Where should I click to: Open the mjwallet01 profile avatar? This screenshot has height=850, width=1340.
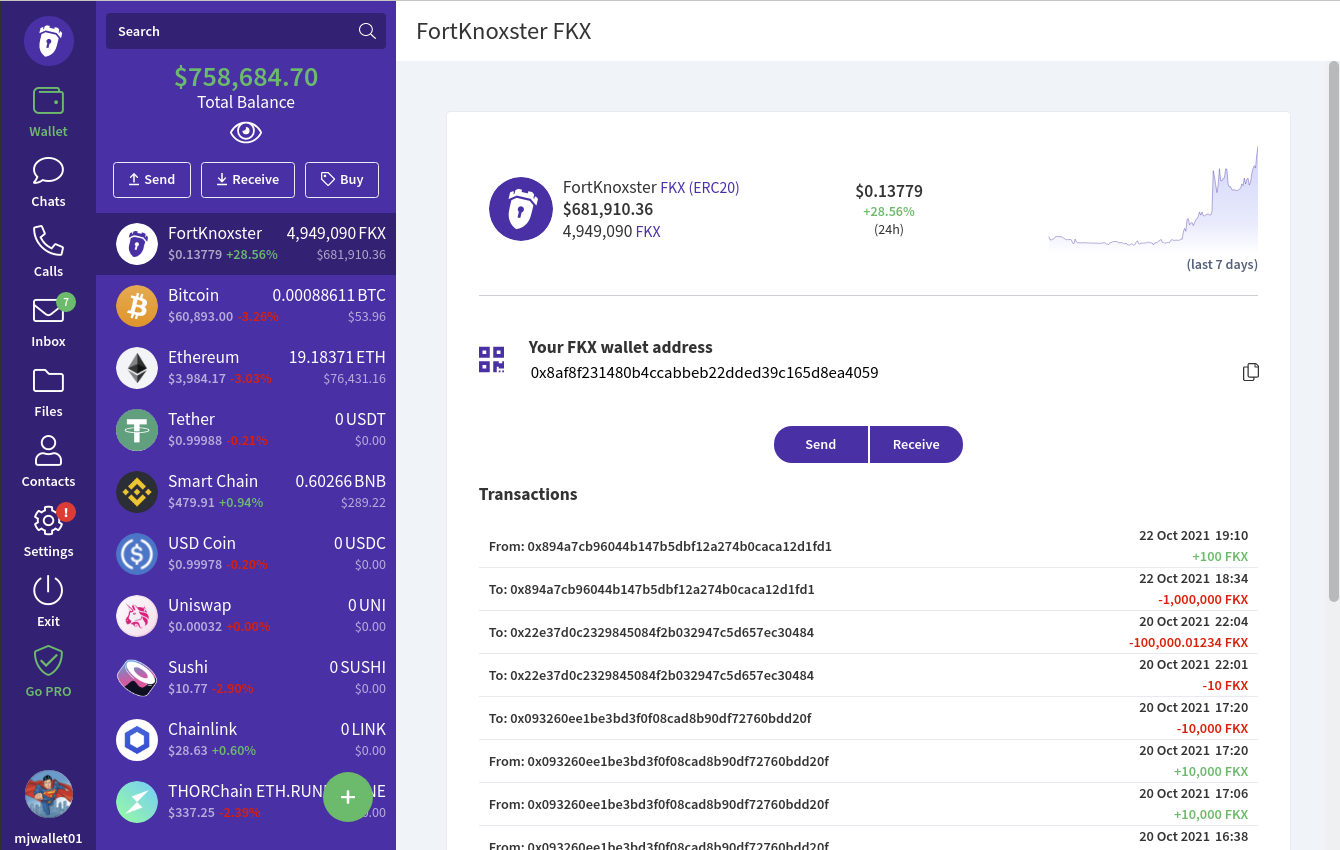coord(49,794)
